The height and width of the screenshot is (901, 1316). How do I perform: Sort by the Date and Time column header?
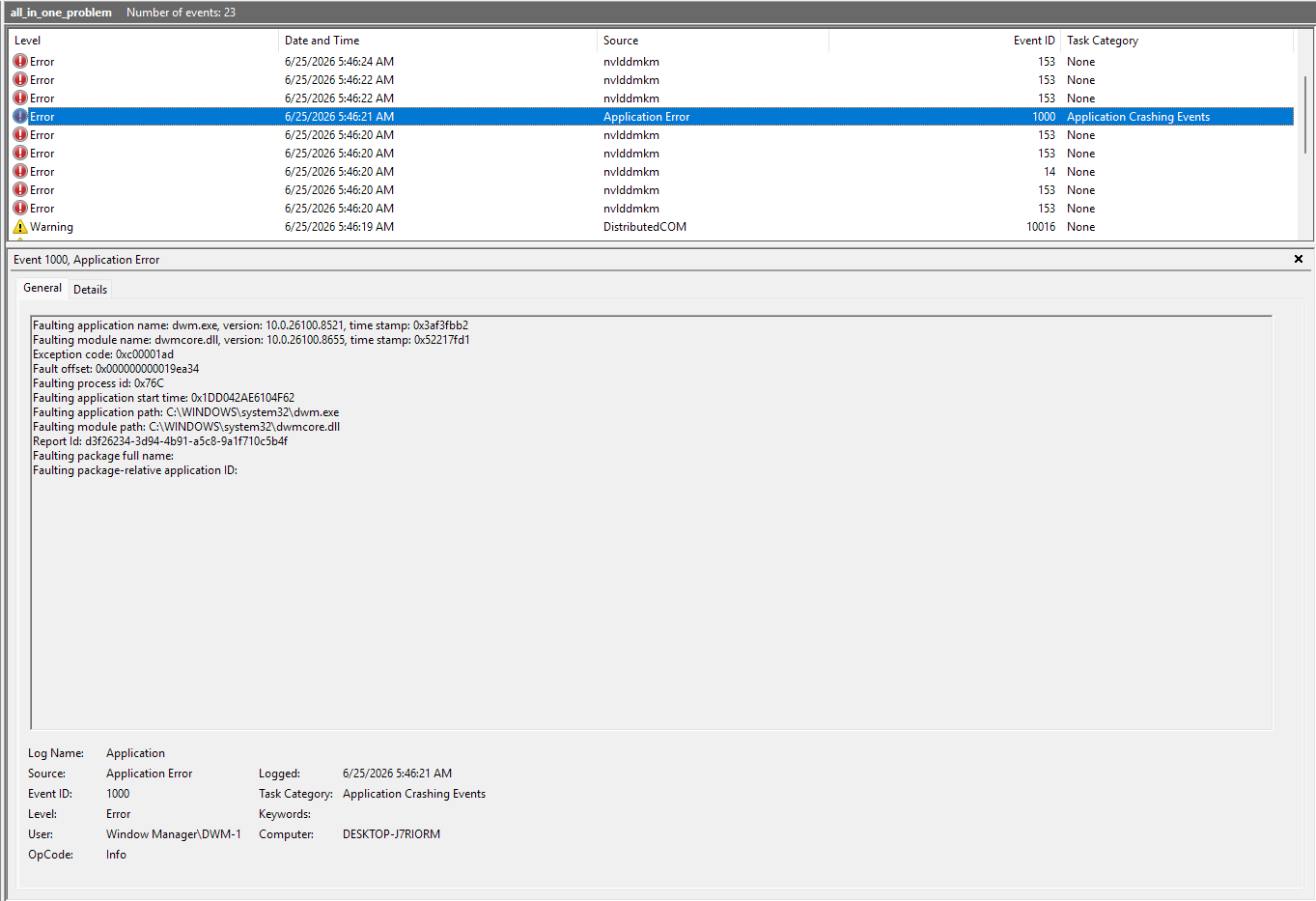point(437,41)
